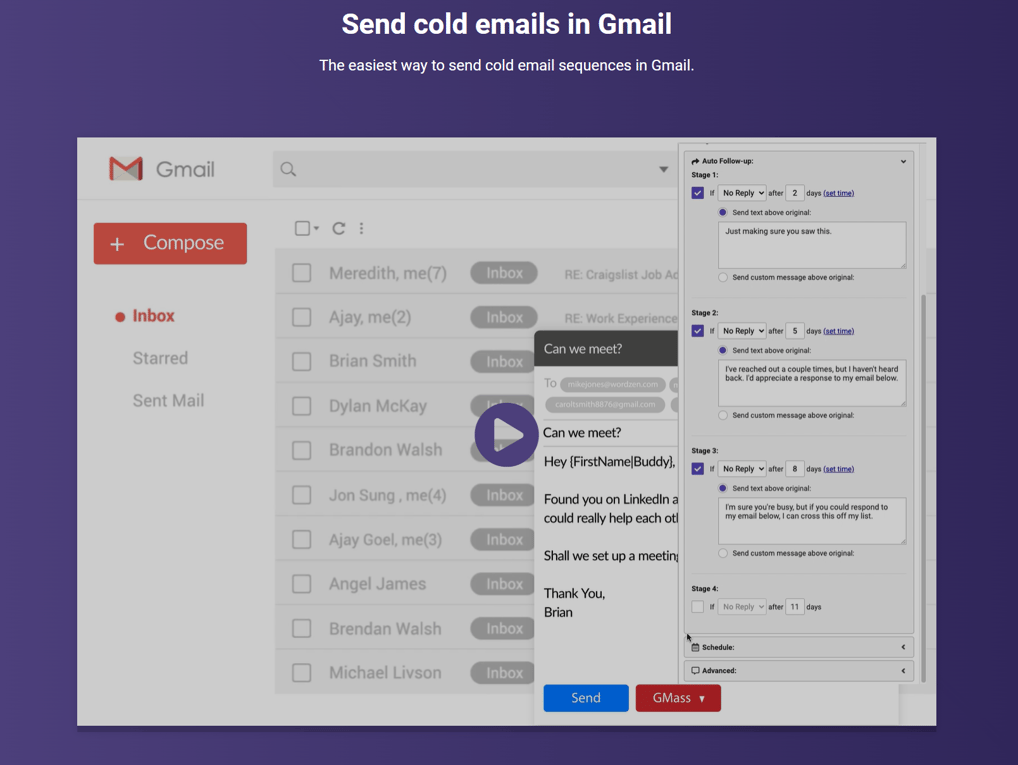Click the red GMass button
This screenshot has height=765, width=1018.
click(678, 698)
